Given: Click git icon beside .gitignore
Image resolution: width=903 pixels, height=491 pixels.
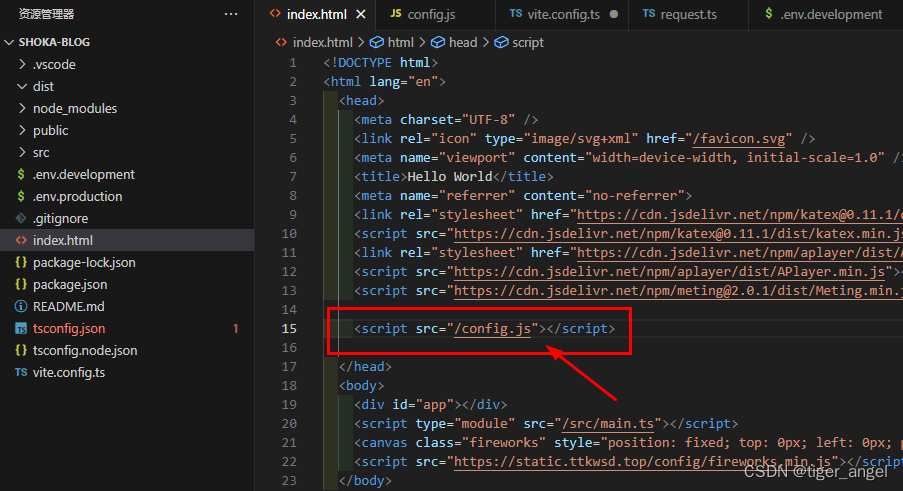Looking at the screenshot, I should click(x=21, y=218).
